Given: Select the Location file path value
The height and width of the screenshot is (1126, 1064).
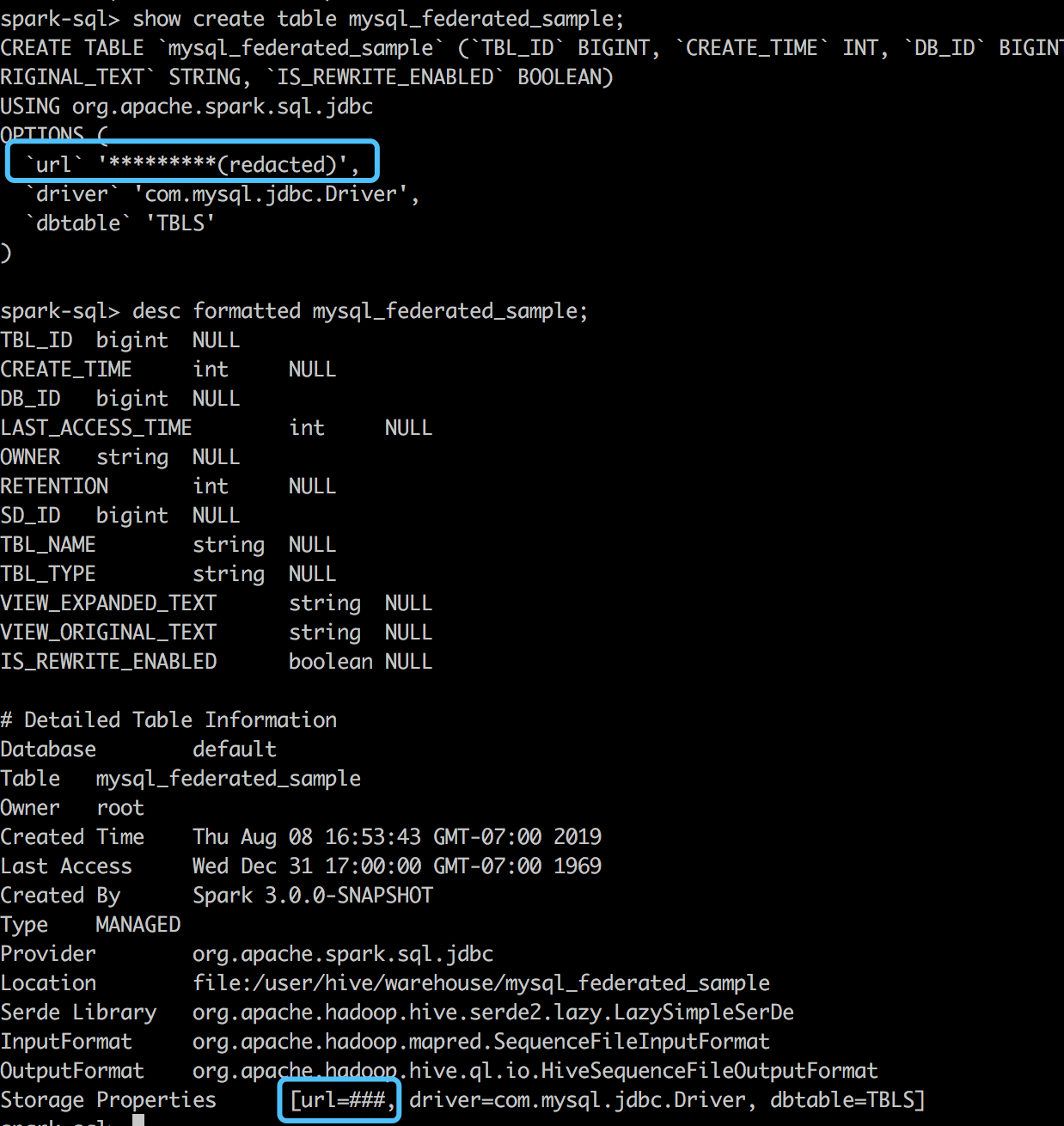Looking at the screenshot, I should coord(481,983).
